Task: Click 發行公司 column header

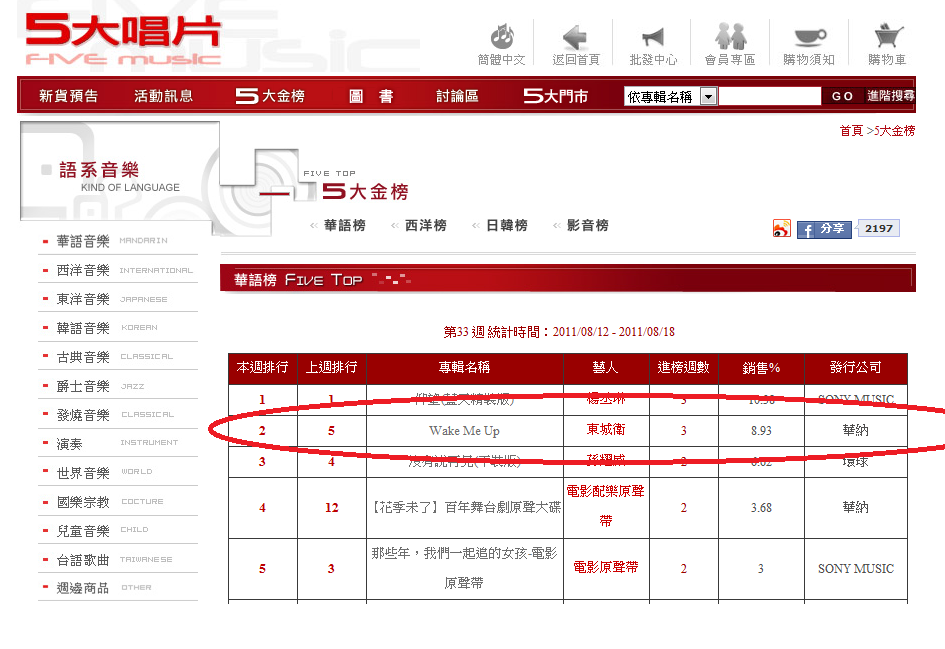Action: click(855, 368)
